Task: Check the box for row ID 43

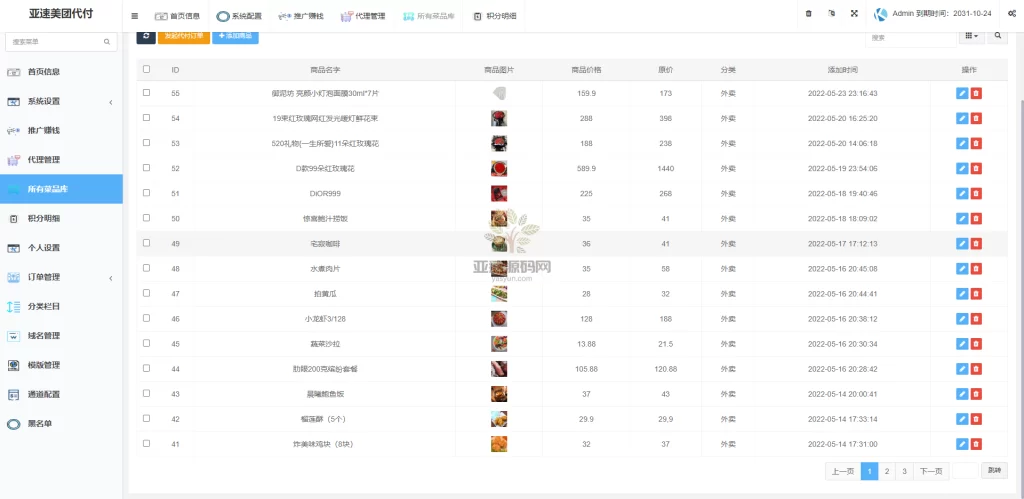Action: (x=146, y=393)
